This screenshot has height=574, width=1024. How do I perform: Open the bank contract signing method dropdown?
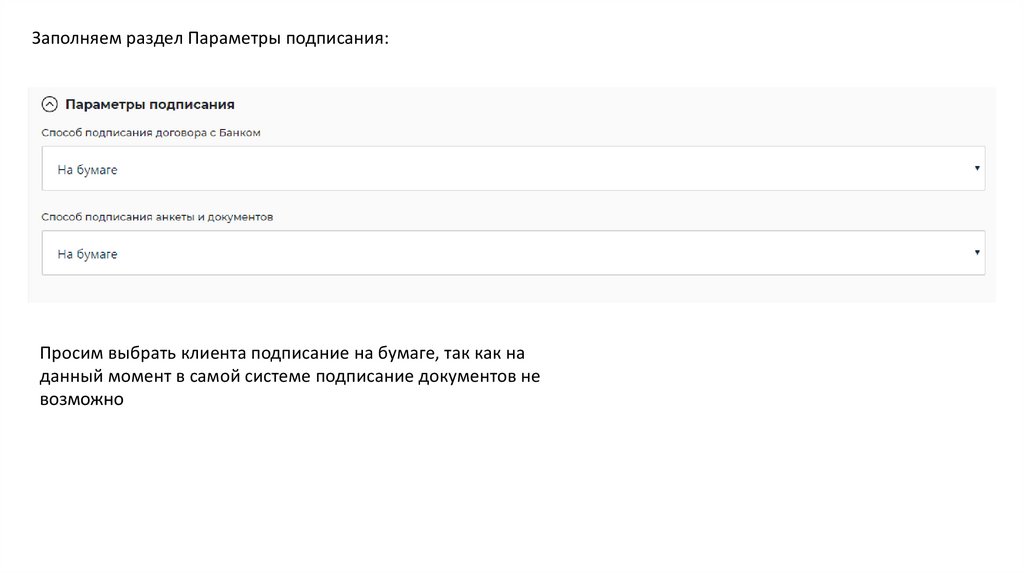tap(512, 169)
